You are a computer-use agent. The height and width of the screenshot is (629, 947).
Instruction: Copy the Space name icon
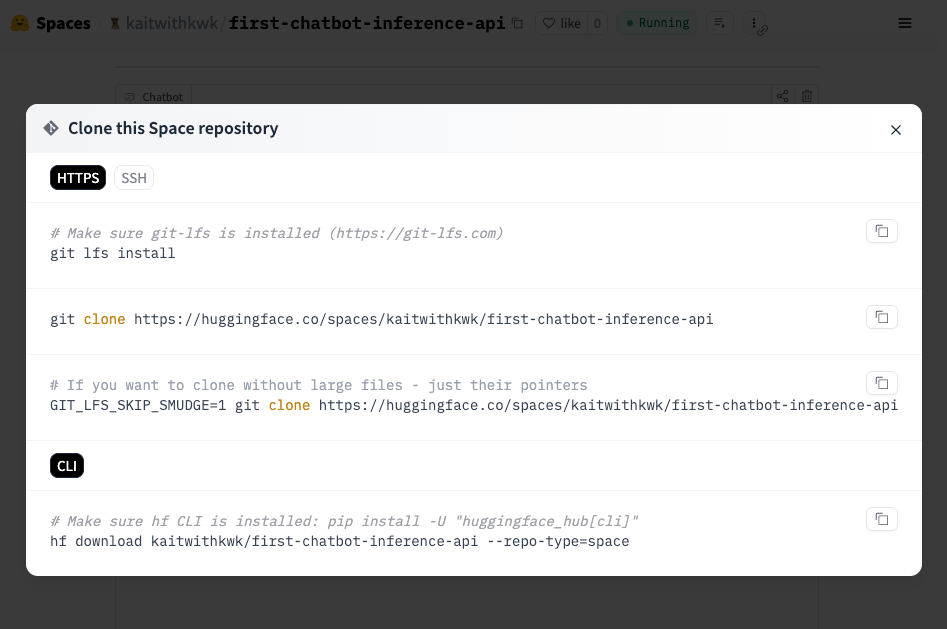point(517,23)
